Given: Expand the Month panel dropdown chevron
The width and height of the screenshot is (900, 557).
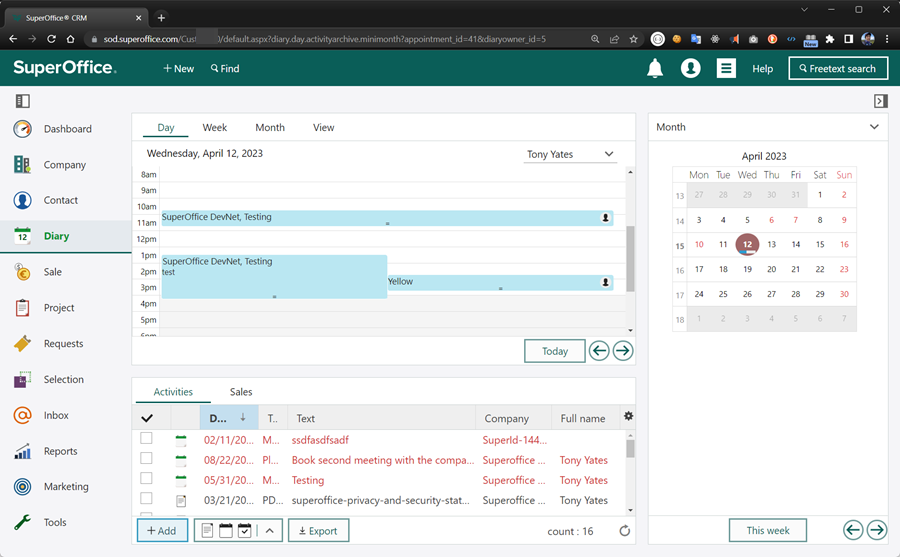Looking at the screenshot, I should (x=874, y=127).
